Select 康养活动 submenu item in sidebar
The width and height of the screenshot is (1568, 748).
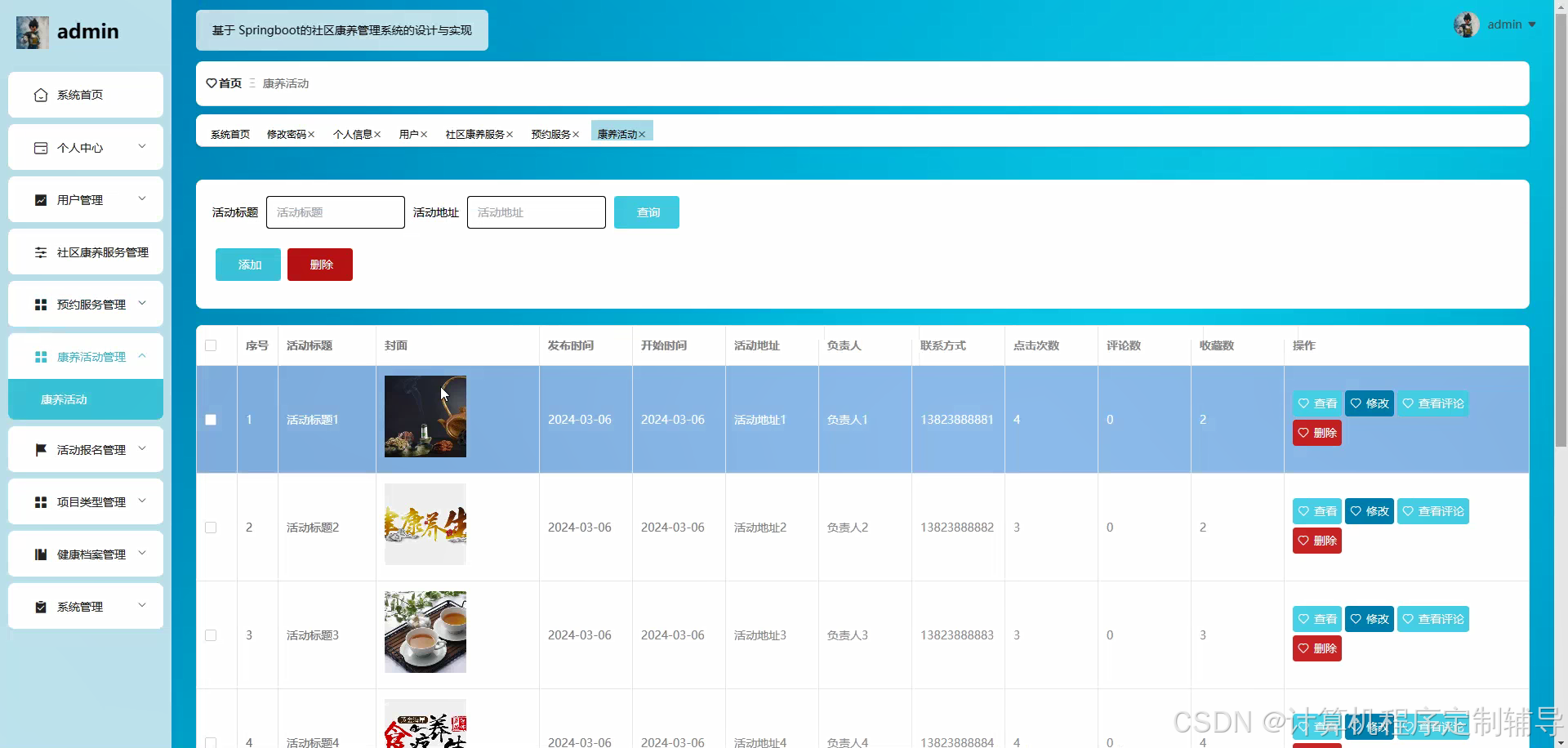coord(86,399)
